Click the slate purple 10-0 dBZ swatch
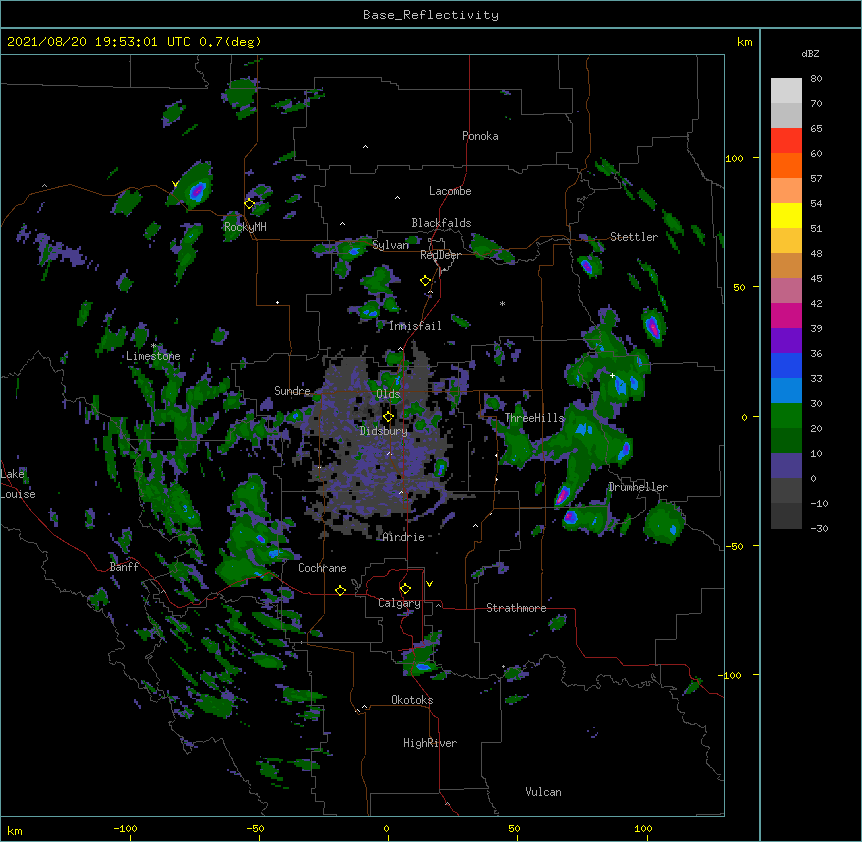 pos(786,466)
